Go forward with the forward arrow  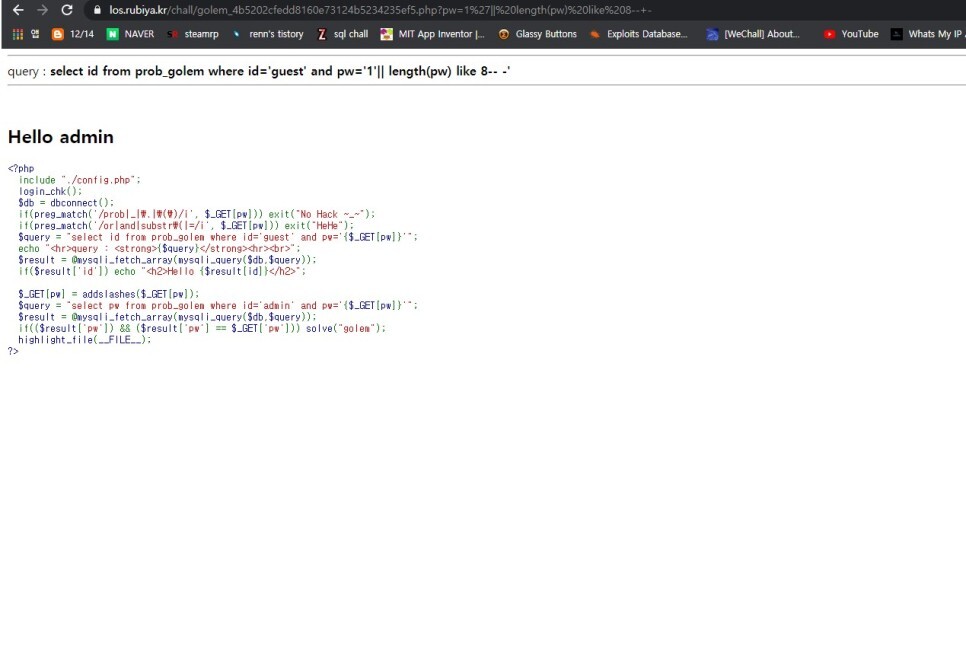pos(42,10)
